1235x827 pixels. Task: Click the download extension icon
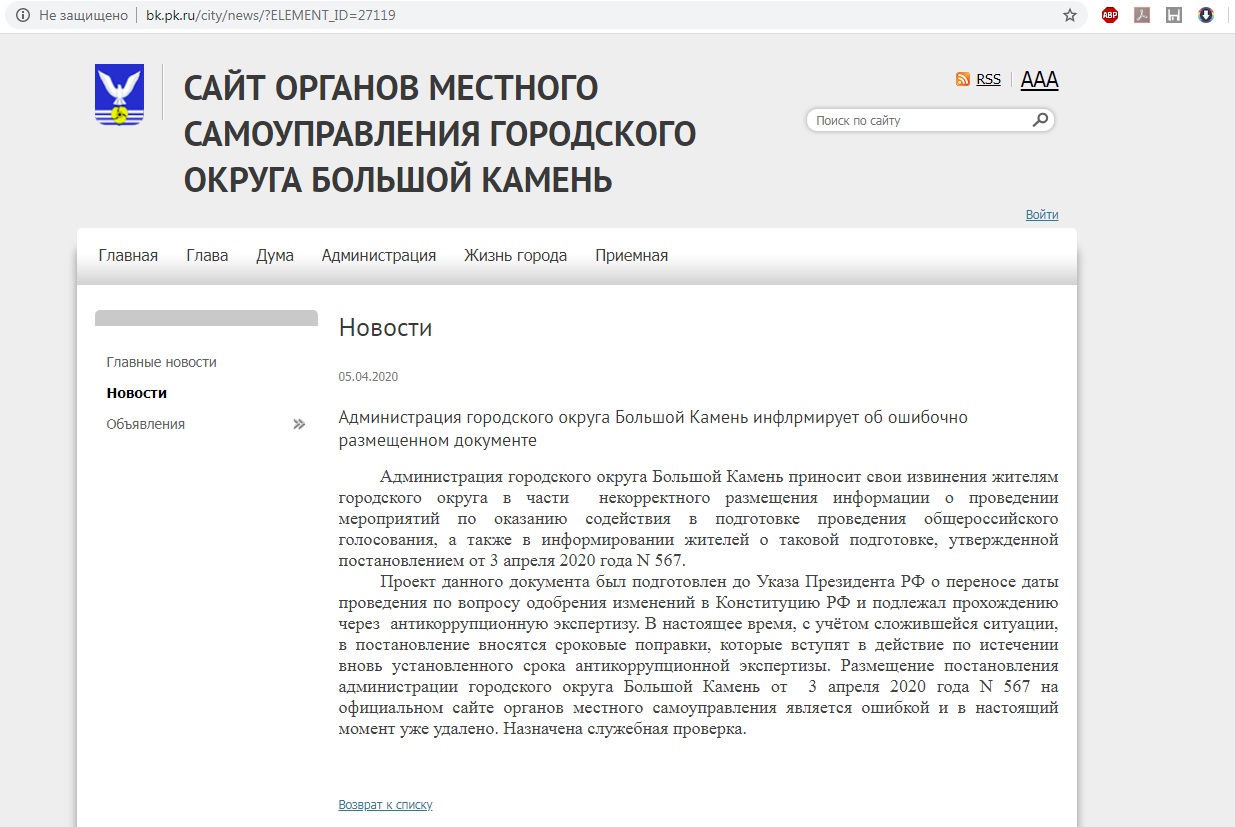pyautogui.click(x=1206, y=15)
